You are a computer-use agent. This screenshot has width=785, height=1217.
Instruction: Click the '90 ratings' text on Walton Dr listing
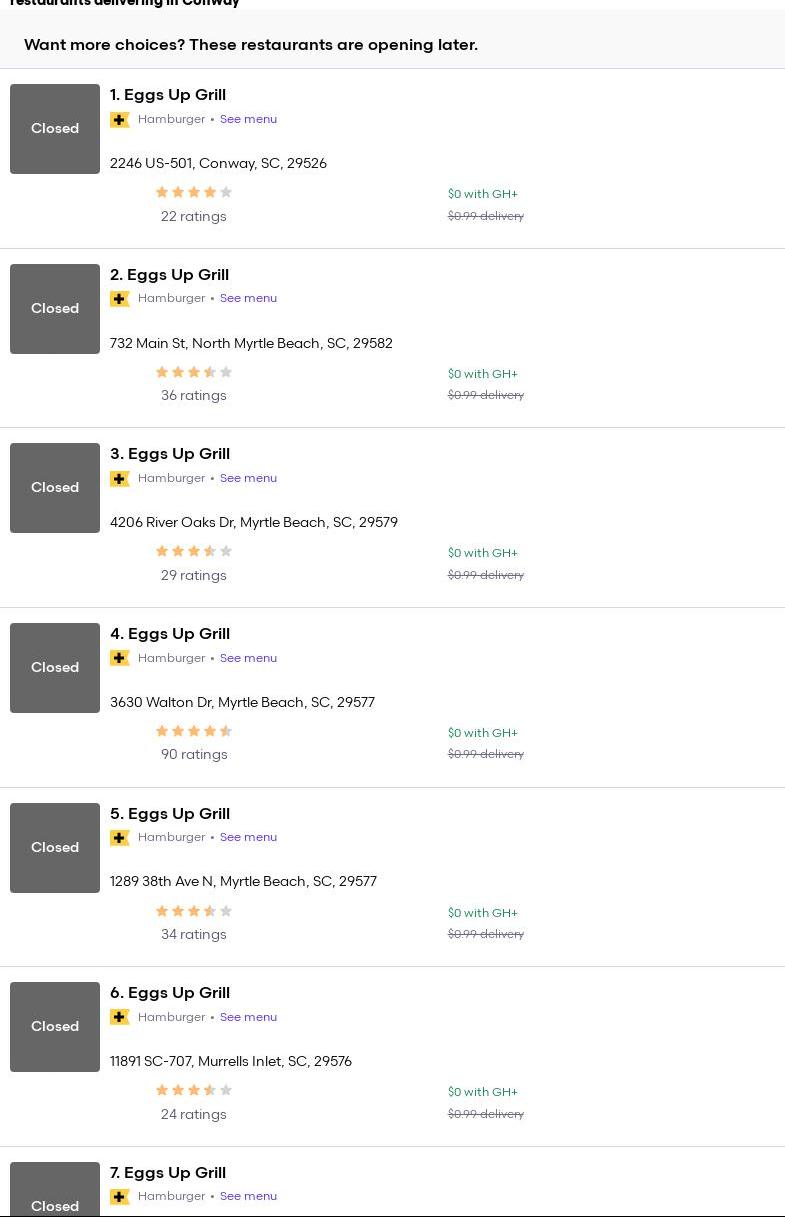tap(194, 755)
